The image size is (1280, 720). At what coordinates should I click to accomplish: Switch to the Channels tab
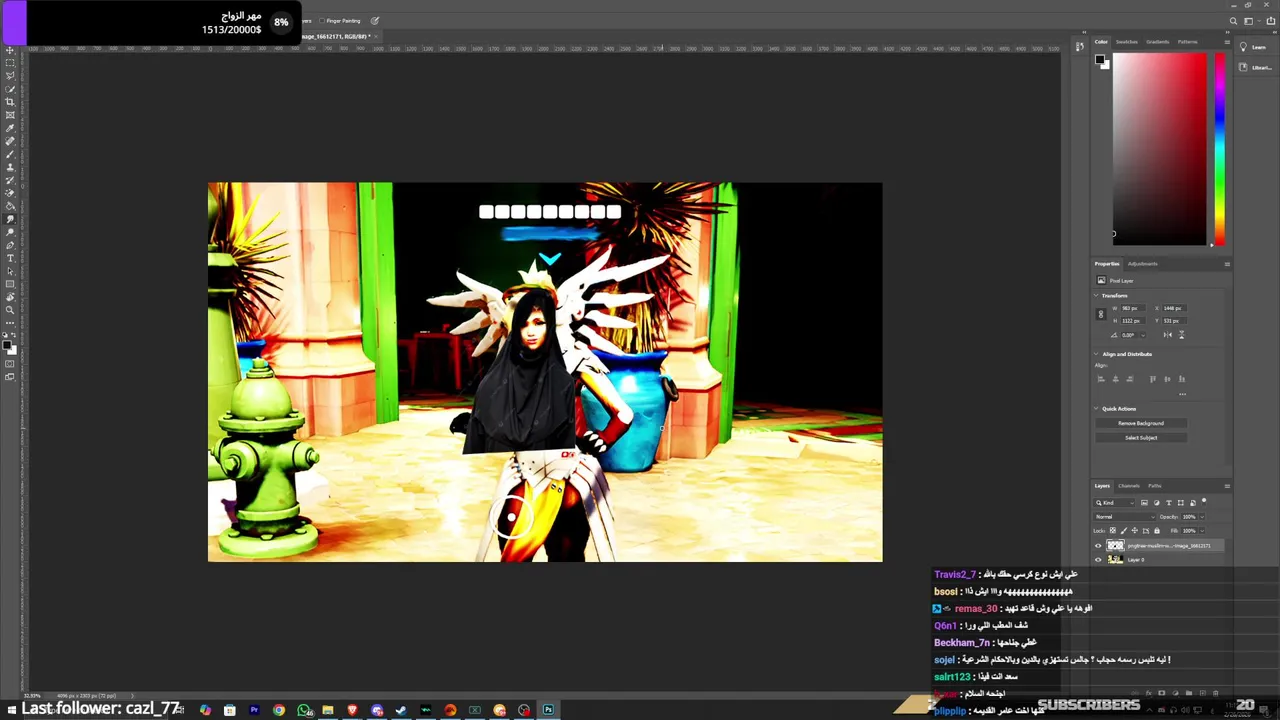(1129, 486)
